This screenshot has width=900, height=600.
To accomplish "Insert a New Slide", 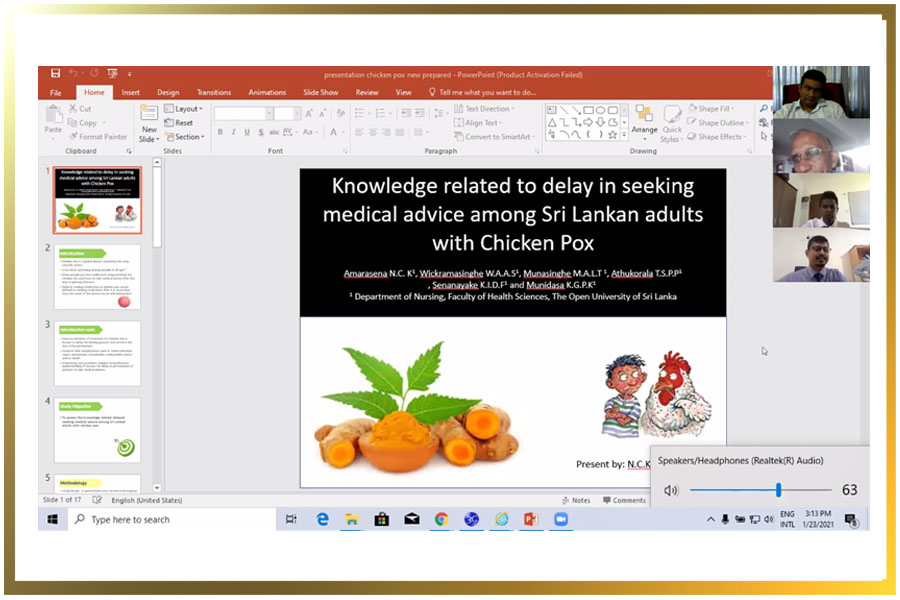I will point(149,123).
